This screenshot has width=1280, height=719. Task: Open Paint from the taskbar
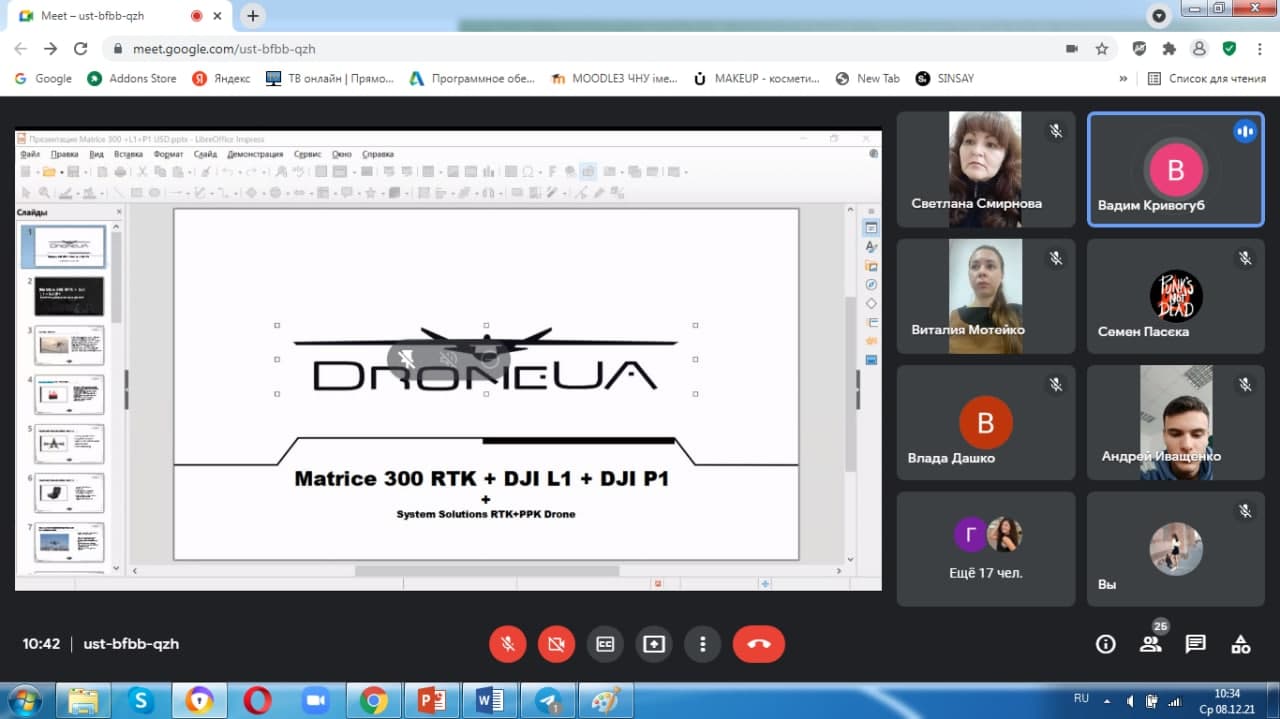[x=605, y=700]
